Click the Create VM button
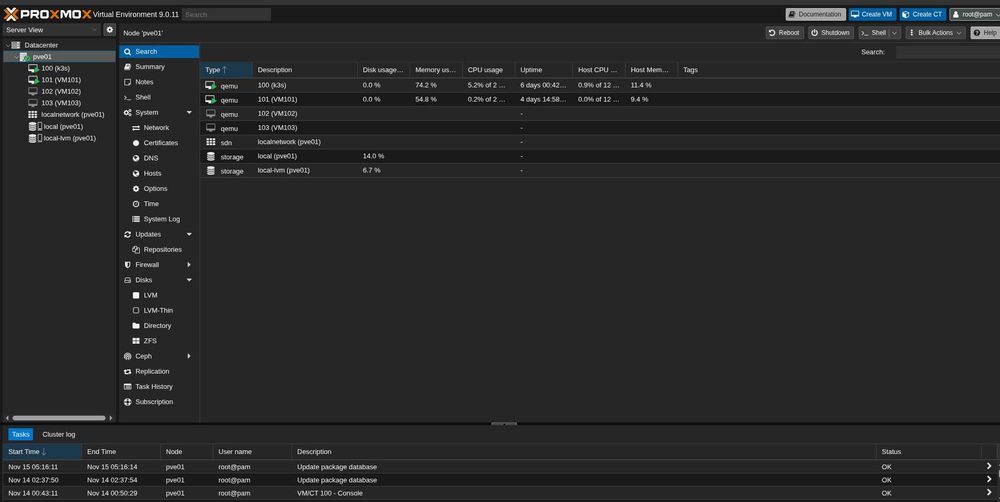 [x=872, y=15]
